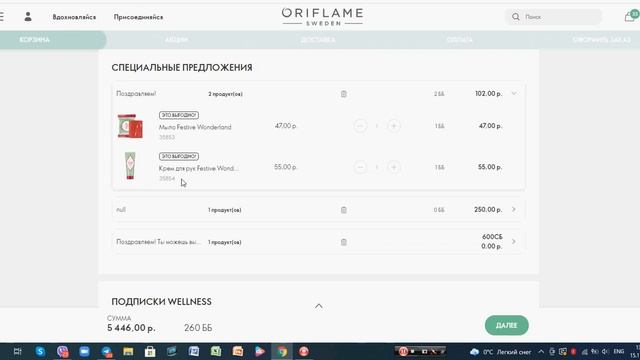
Task: Click the Лёгкий снег weather widget
Action: pyautogui.click(x=501, y=351)
